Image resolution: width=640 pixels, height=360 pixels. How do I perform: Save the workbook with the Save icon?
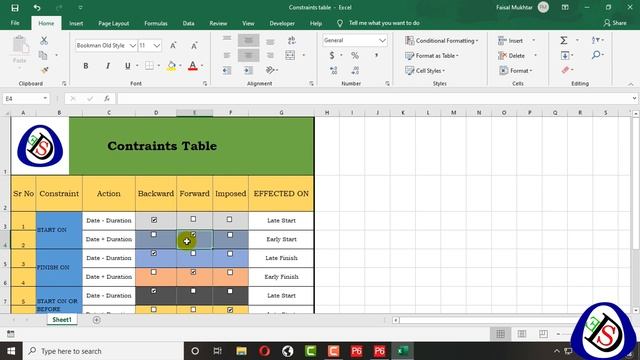click(x=15, y=8)
